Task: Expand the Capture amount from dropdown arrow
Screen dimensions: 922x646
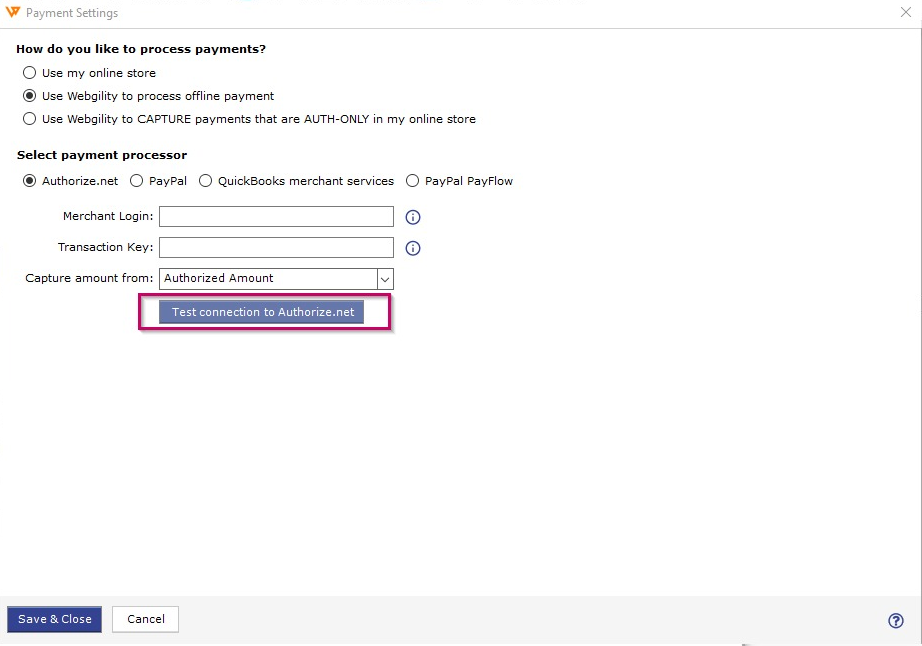Action: pos(385,279)
